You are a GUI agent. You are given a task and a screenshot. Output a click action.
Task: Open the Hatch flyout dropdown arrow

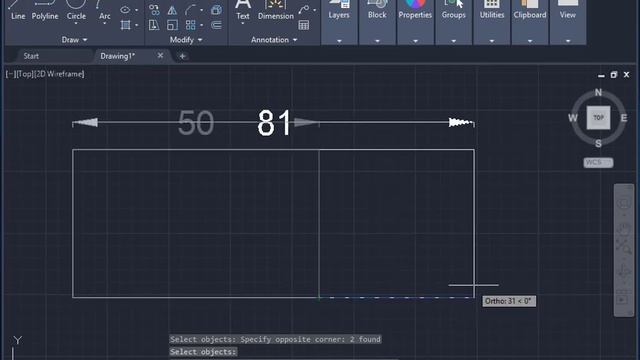(x=136, y=25)
